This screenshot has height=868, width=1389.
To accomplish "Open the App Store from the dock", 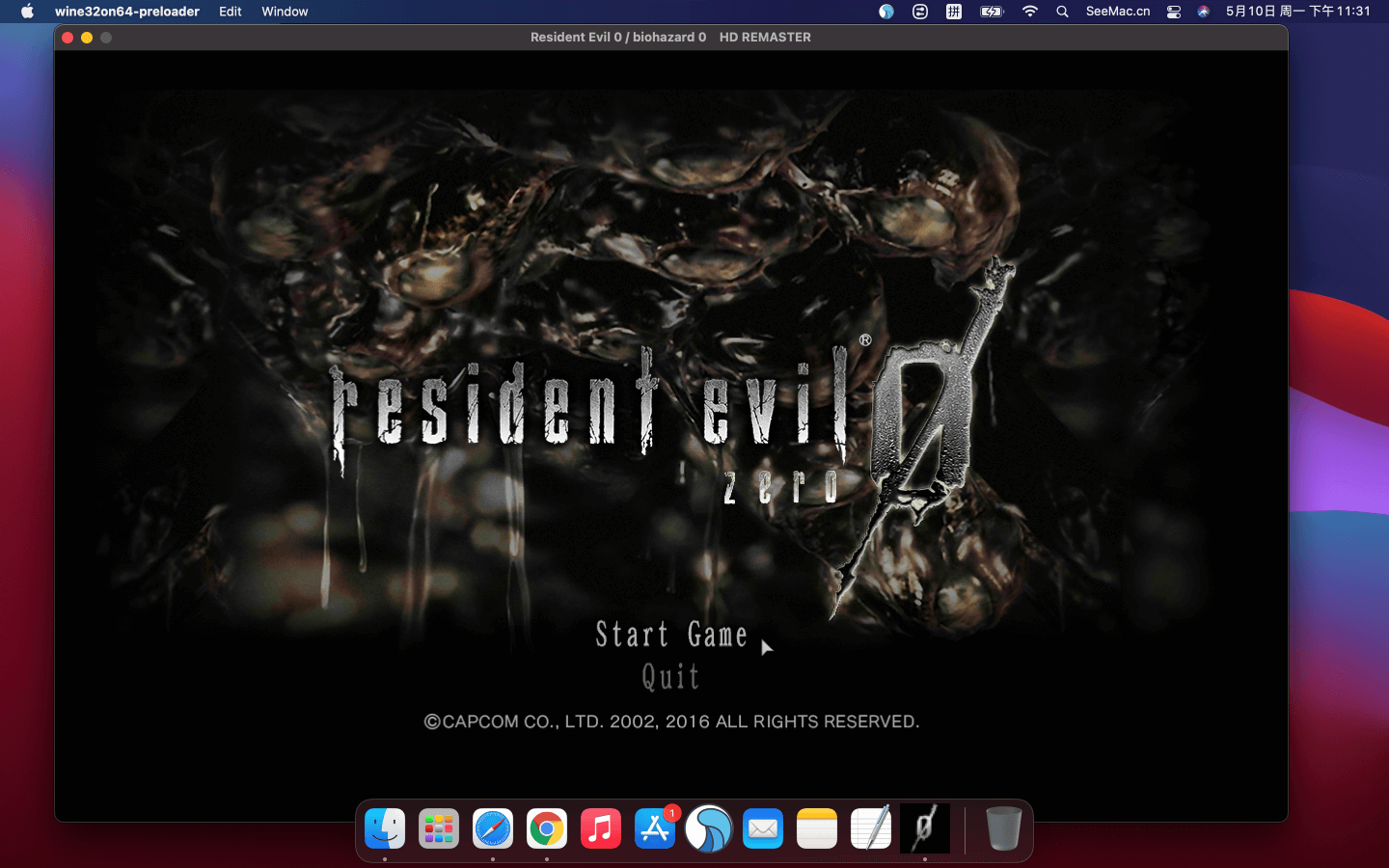I will 655,828.
